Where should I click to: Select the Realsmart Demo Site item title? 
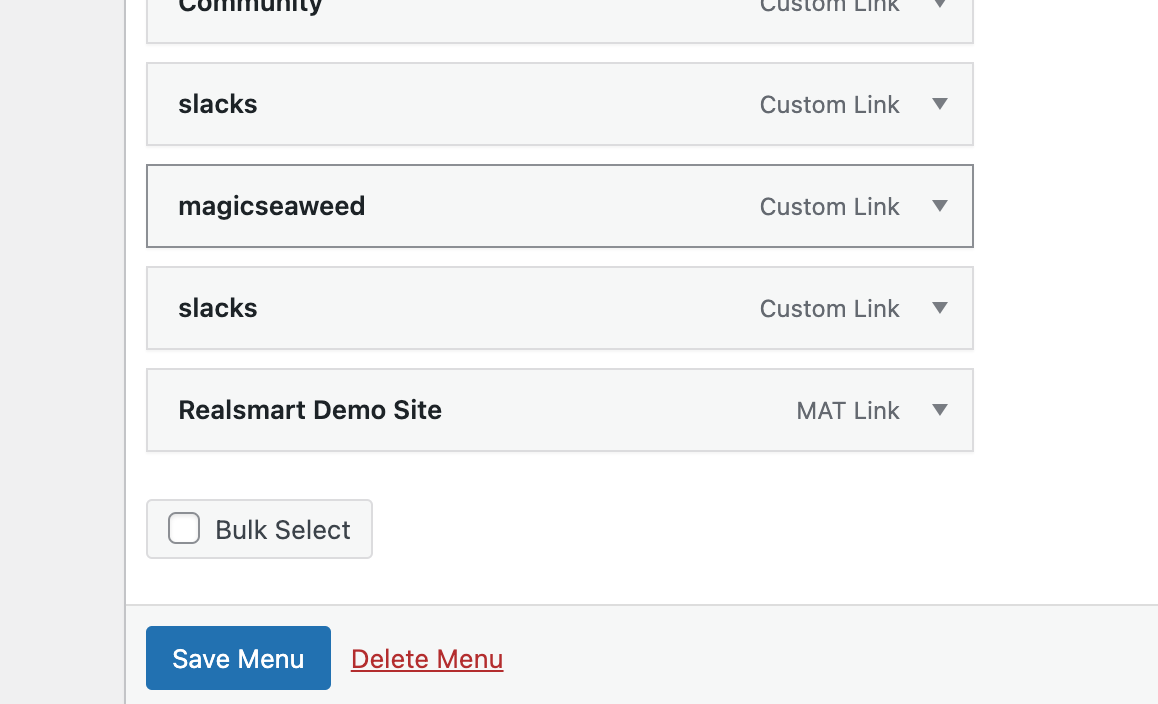[x=310, y=410]
